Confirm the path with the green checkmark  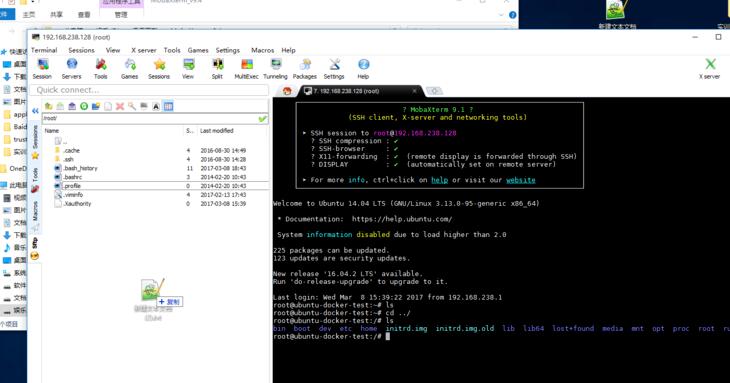point(263,119)
